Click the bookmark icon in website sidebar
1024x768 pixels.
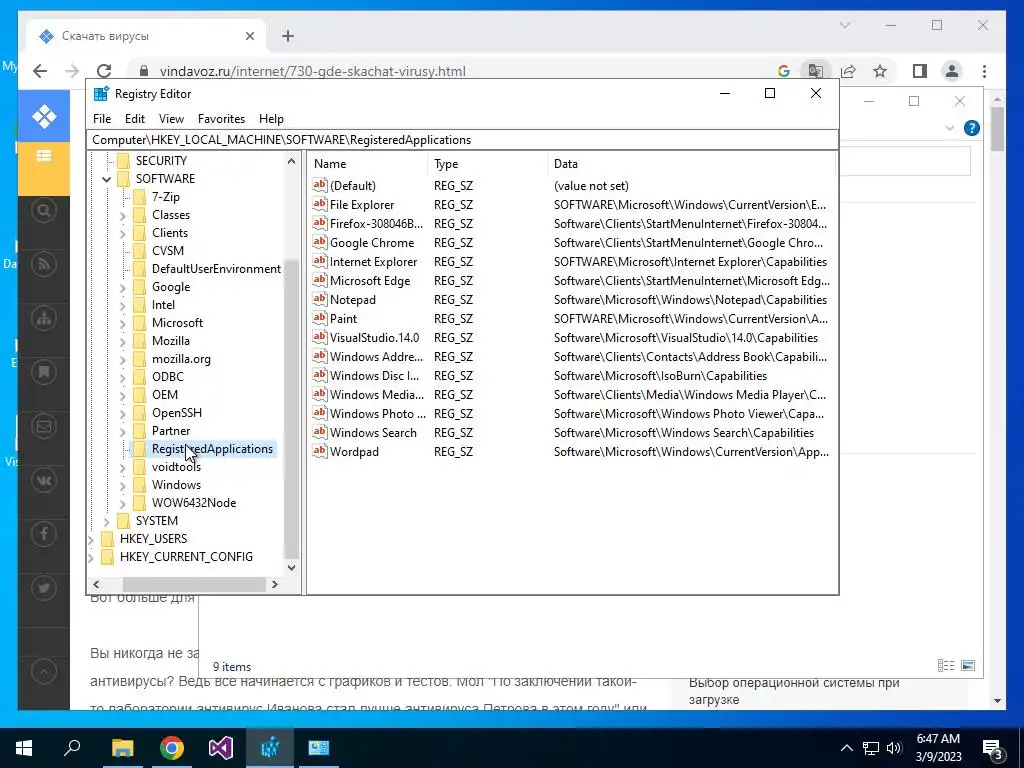coord(44,372)
